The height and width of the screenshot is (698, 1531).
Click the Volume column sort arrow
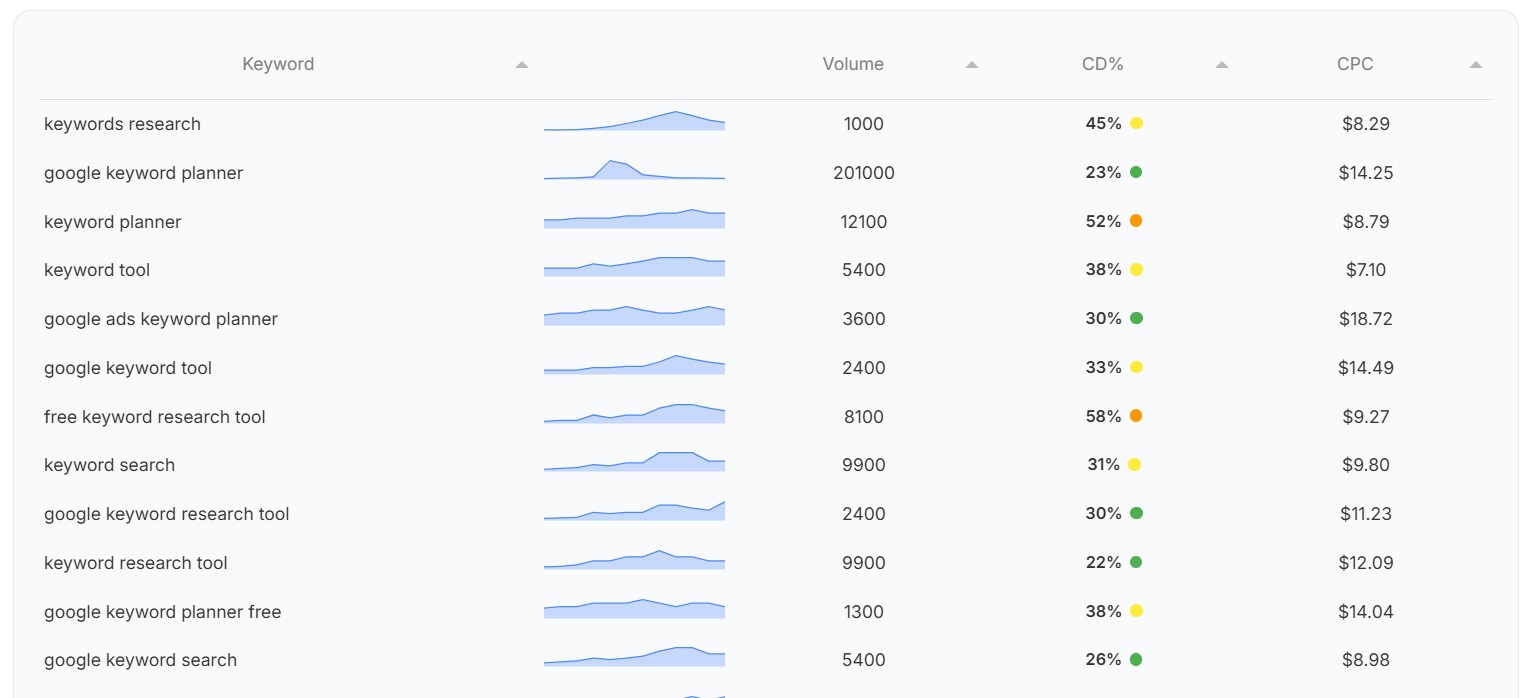[x=969, y=63]
